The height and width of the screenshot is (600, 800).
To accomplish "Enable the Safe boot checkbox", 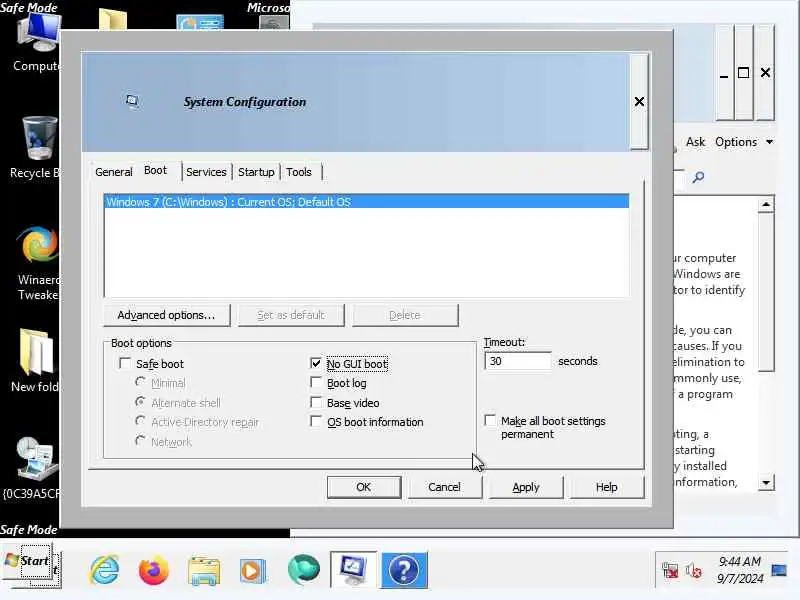I will click(125, 363).
